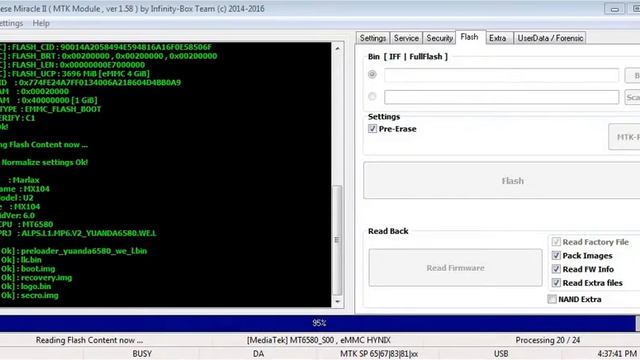
Task: Select the first Bin file radio button
Action: click(x=372, y=75)
